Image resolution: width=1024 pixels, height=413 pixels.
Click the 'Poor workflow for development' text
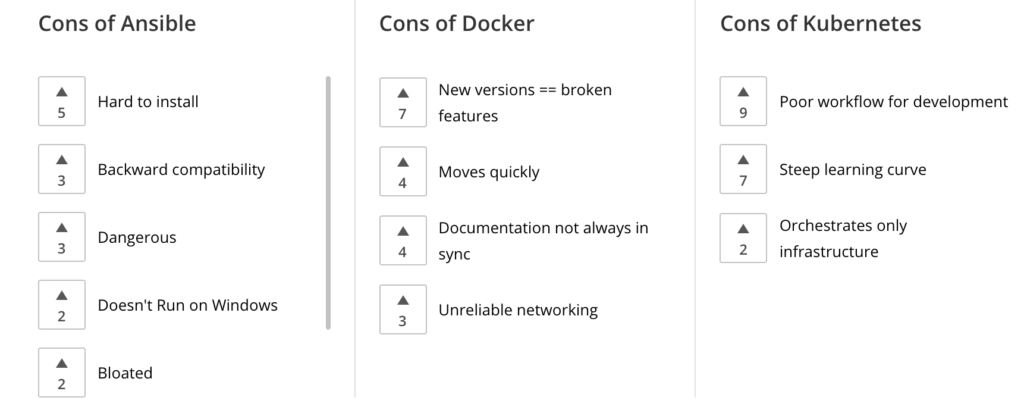click(x=893, y=102)
